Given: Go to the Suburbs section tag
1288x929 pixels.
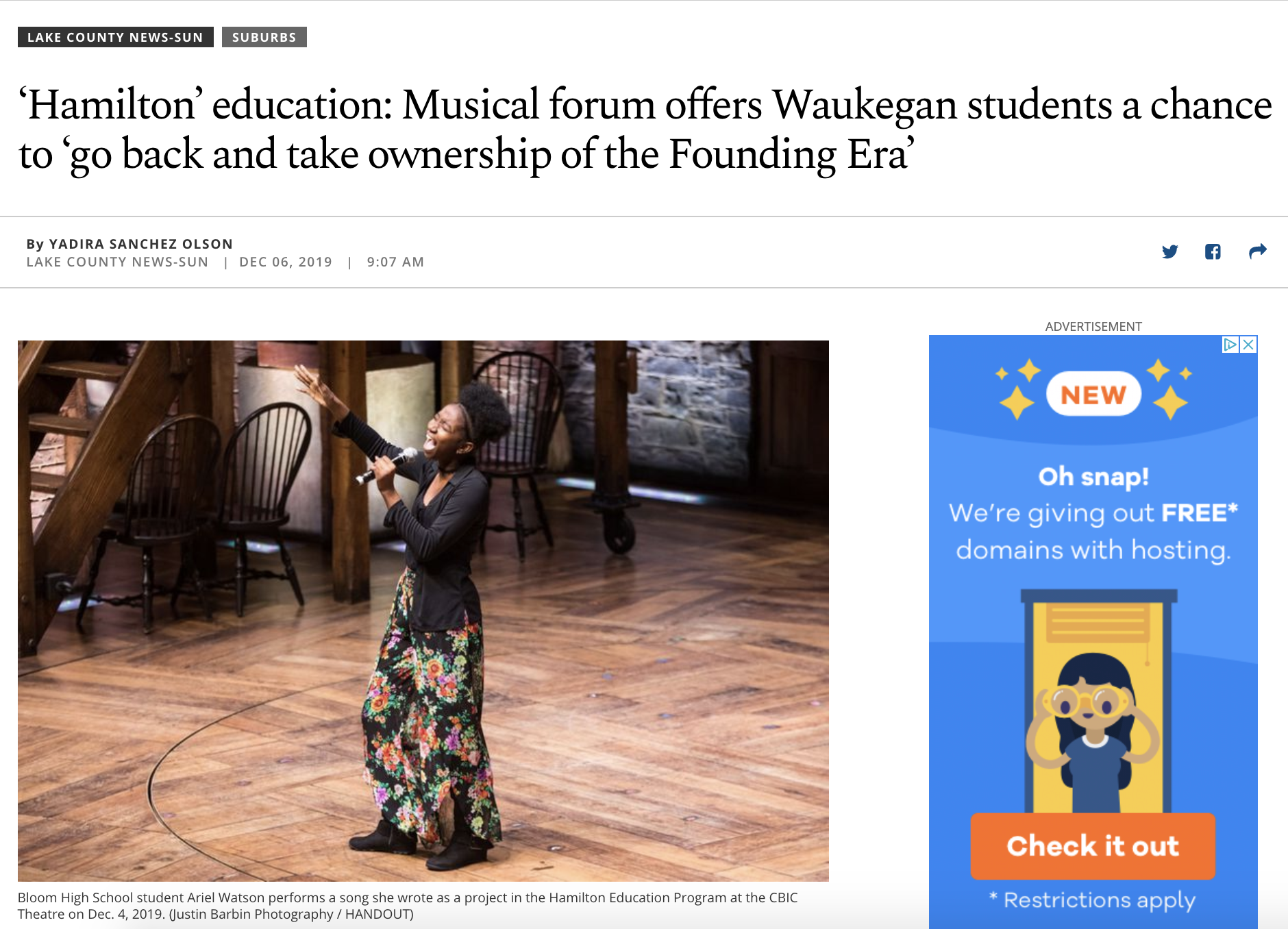Looking at the screenshot, I should [x=264, y=37].
